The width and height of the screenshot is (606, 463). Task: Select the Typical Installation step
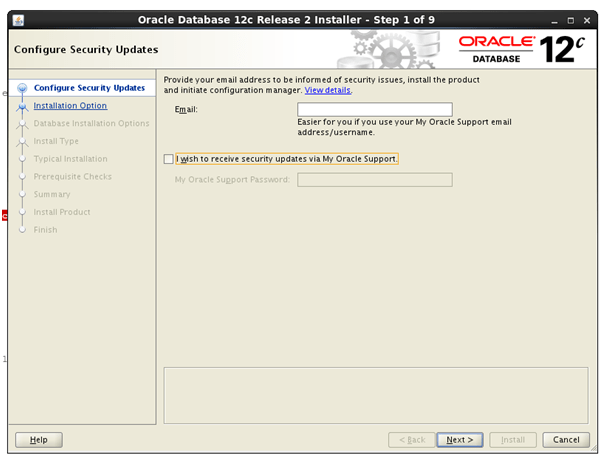pyautogui.click(x=70, y=159)
